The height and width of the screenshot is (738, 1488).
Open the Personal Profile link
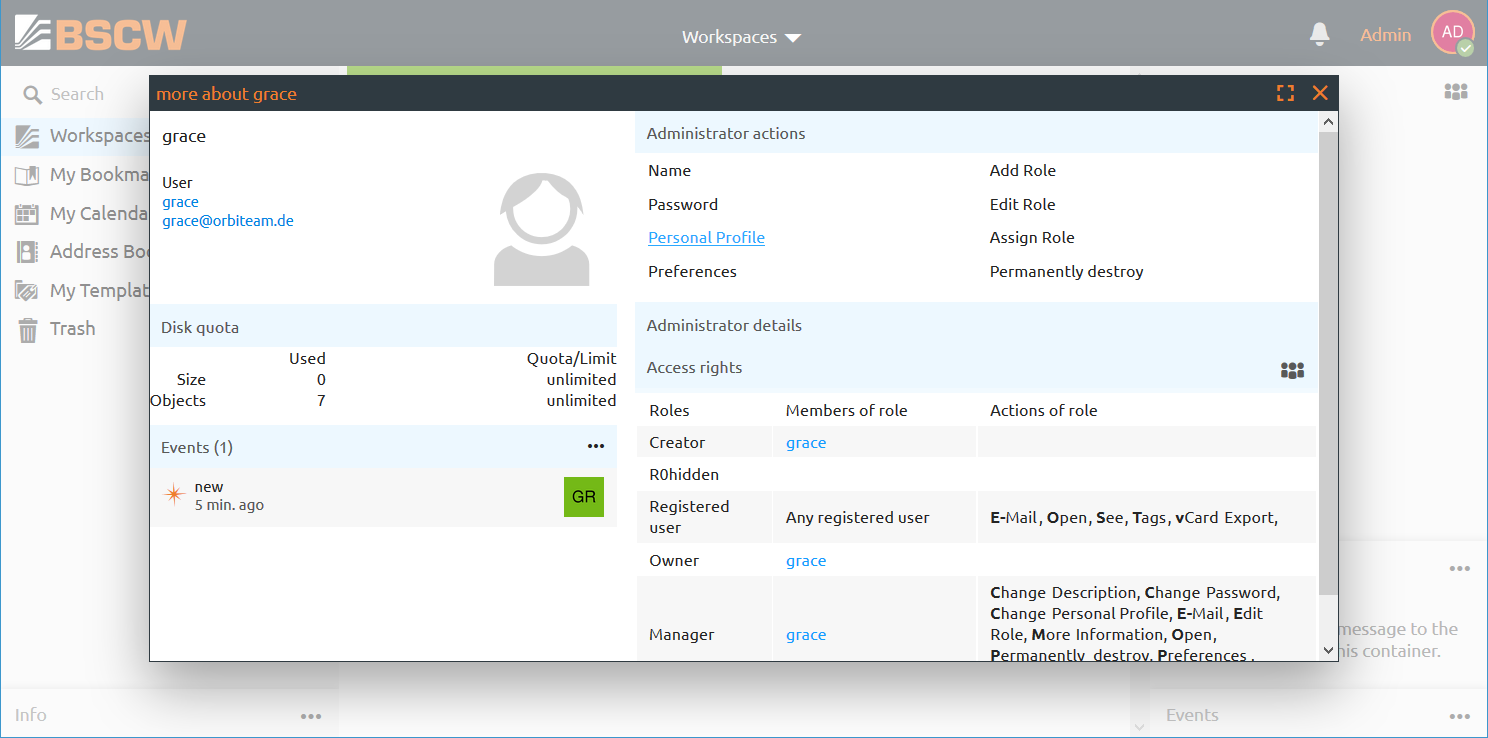click(x=706, y=238)
